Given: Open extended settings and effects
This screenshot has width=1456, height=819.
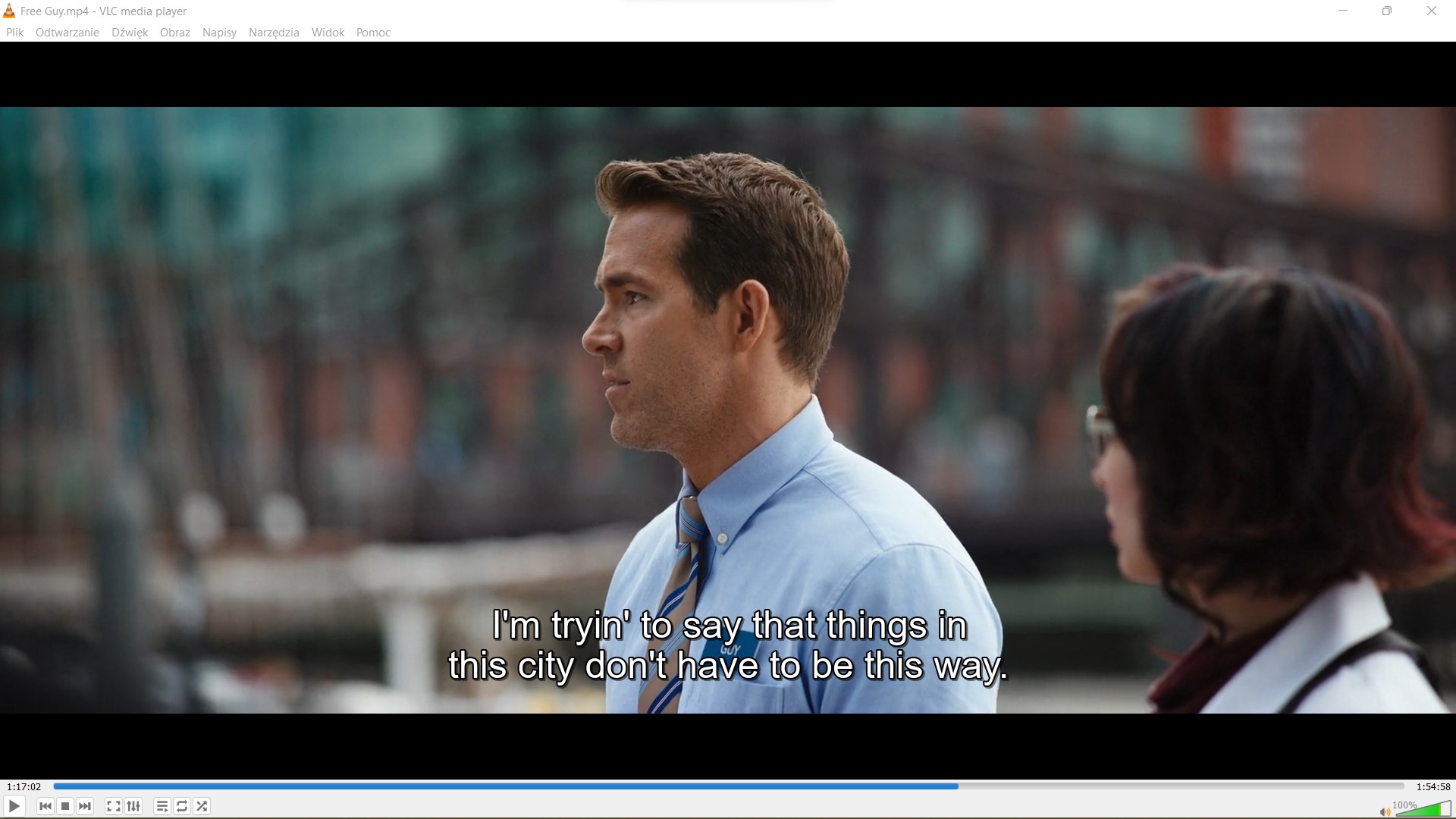Looking at the screenshot, I should pyautogui.click(x=133, y=806).
